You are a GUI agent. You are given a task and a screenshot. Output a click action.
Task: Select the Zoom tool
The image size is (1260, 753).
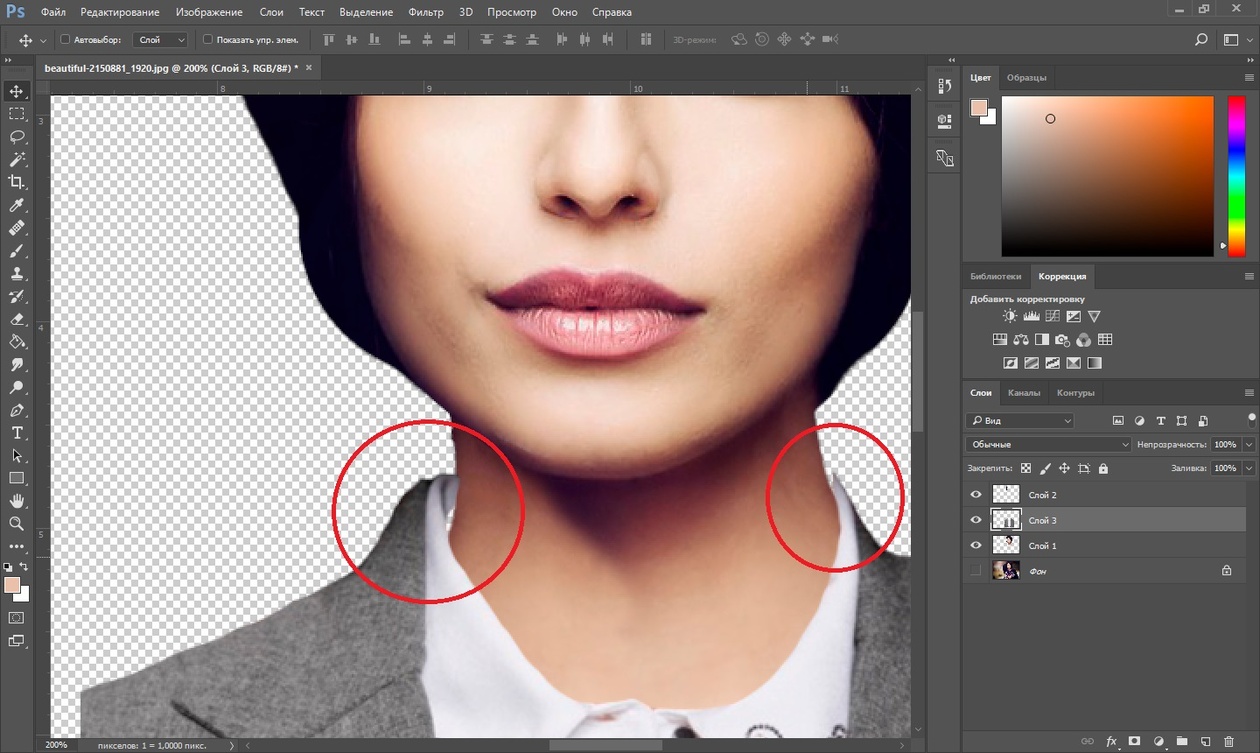pos(17,523)
